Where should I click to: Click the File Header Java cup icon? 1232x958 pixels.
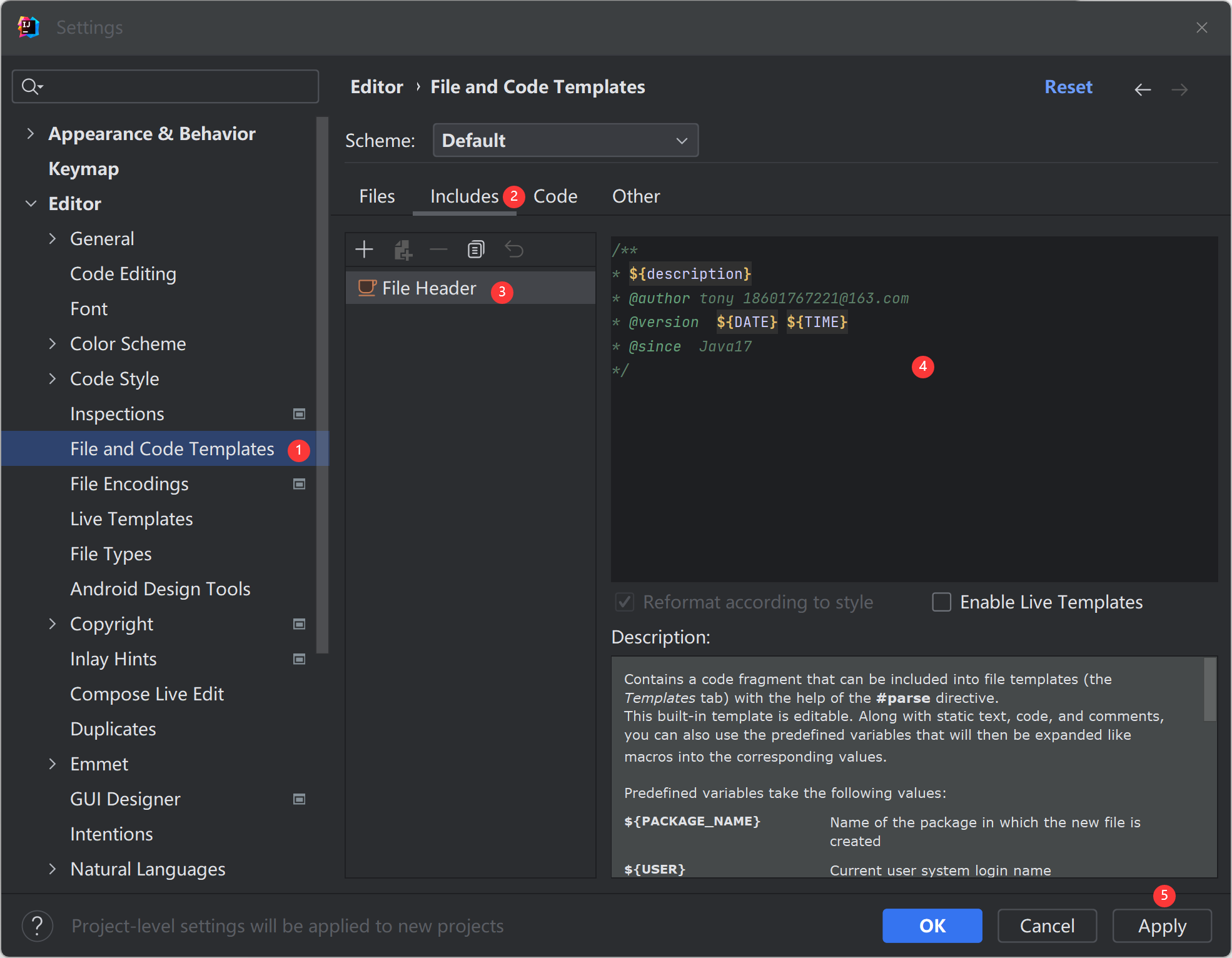pos(366,288)
